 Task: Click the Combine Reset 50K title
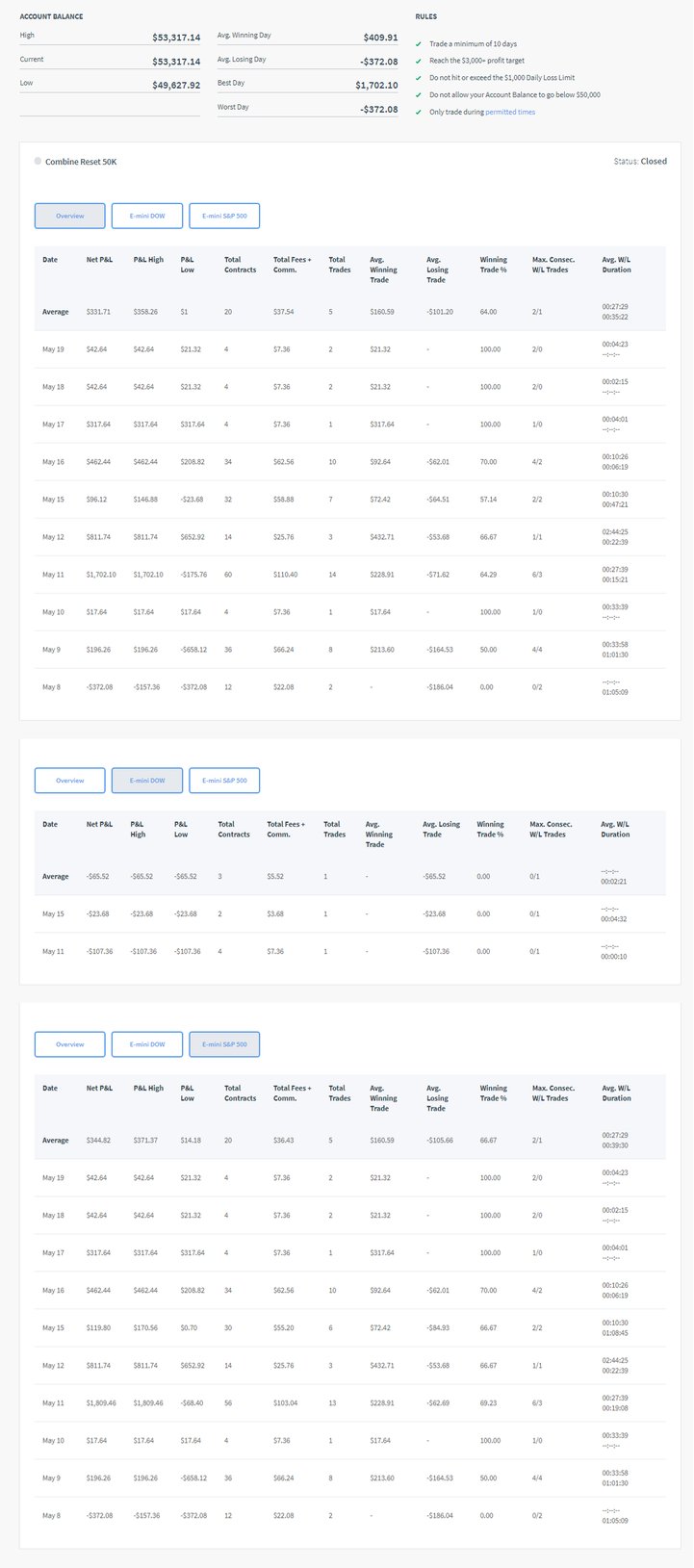pos(81,162)
